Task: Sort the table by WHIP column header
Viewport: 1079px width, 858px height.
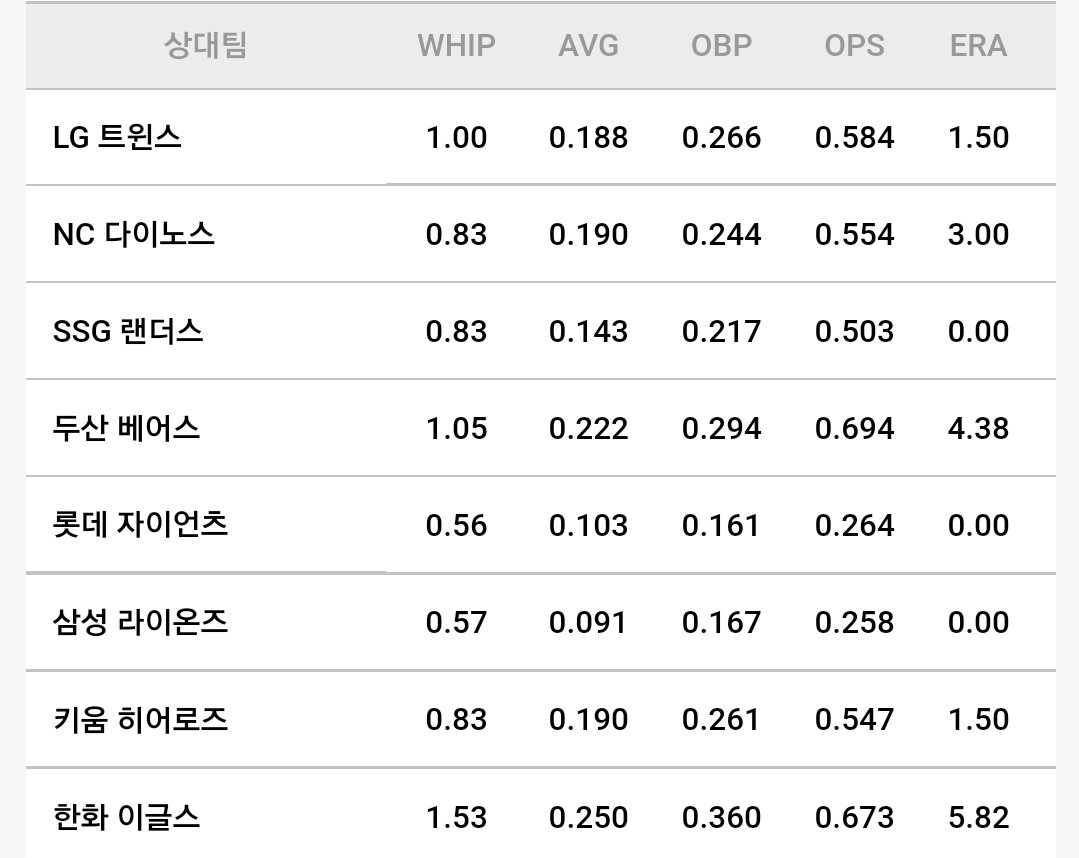Action: click(x=456, y=46)
